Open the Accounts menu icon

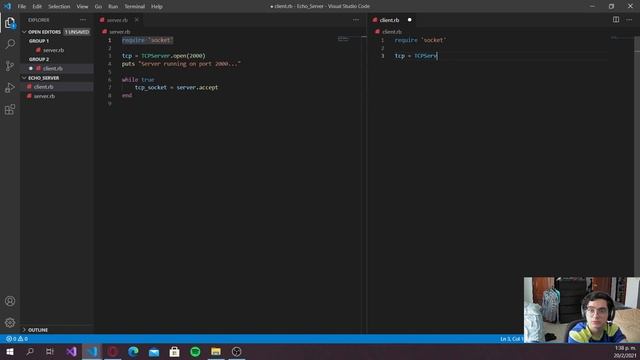coord(10,301)
